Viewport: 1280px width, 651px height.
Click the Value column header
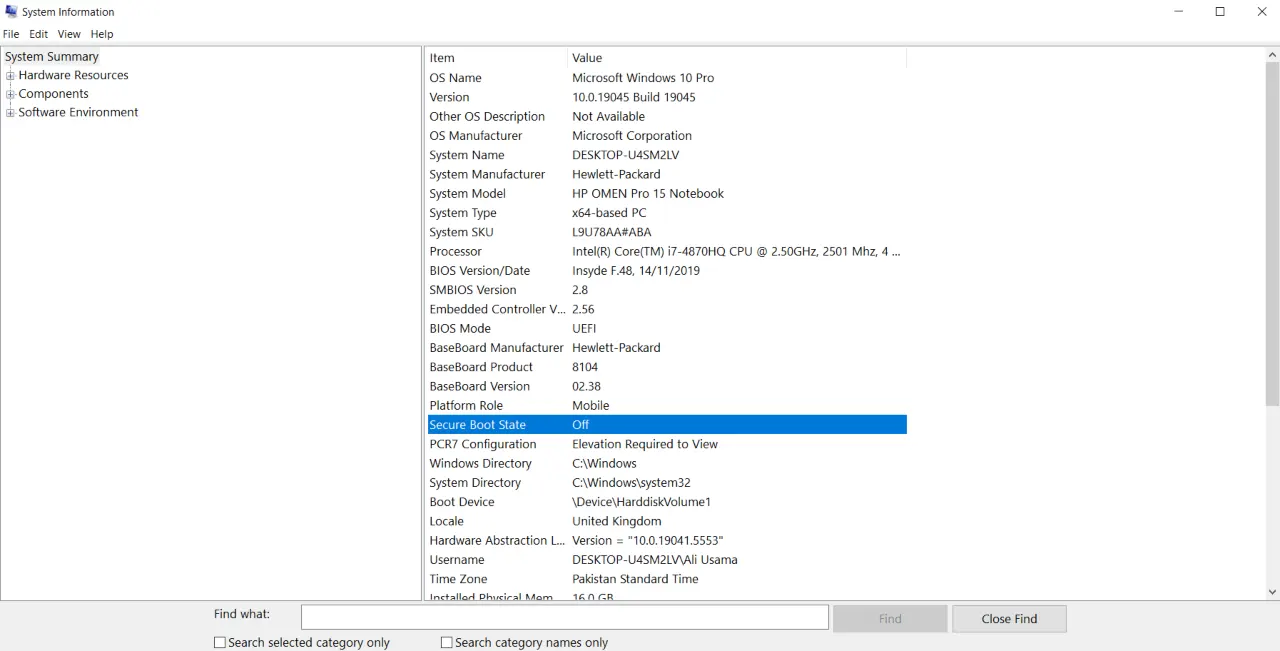point(736,58)
